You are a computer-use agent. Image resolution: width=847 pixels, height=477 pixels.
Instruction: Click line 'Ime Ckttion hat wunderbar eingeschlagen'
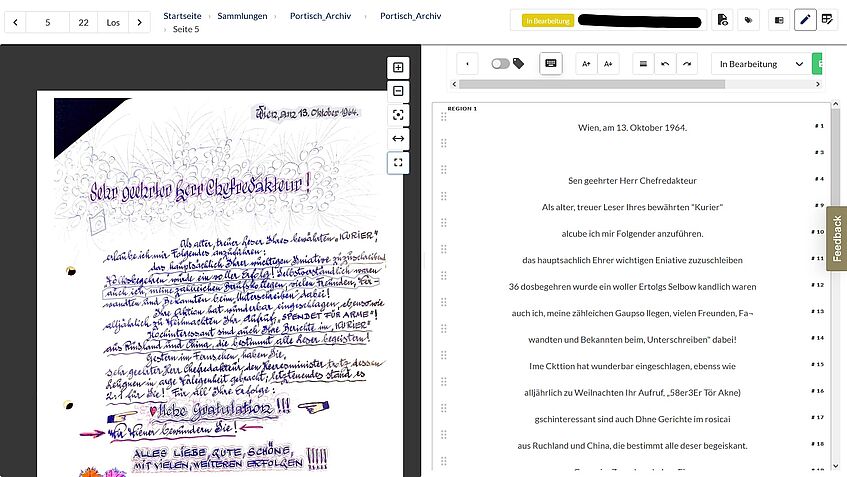pyautogui.click(x=632, y=366)
